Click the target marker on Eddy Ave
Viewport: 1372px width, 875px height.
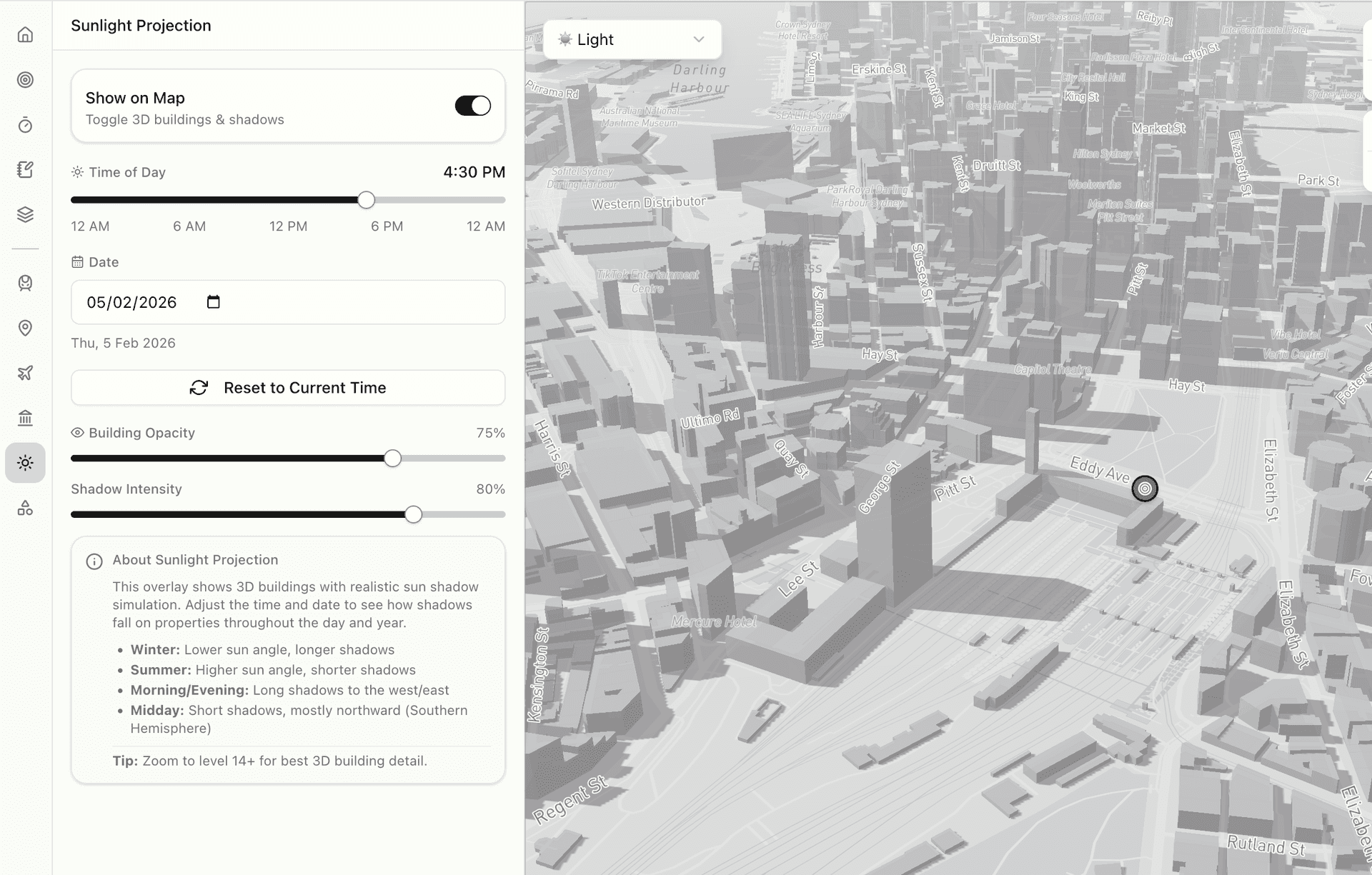pyautogui.click(x=1145, y=489)
